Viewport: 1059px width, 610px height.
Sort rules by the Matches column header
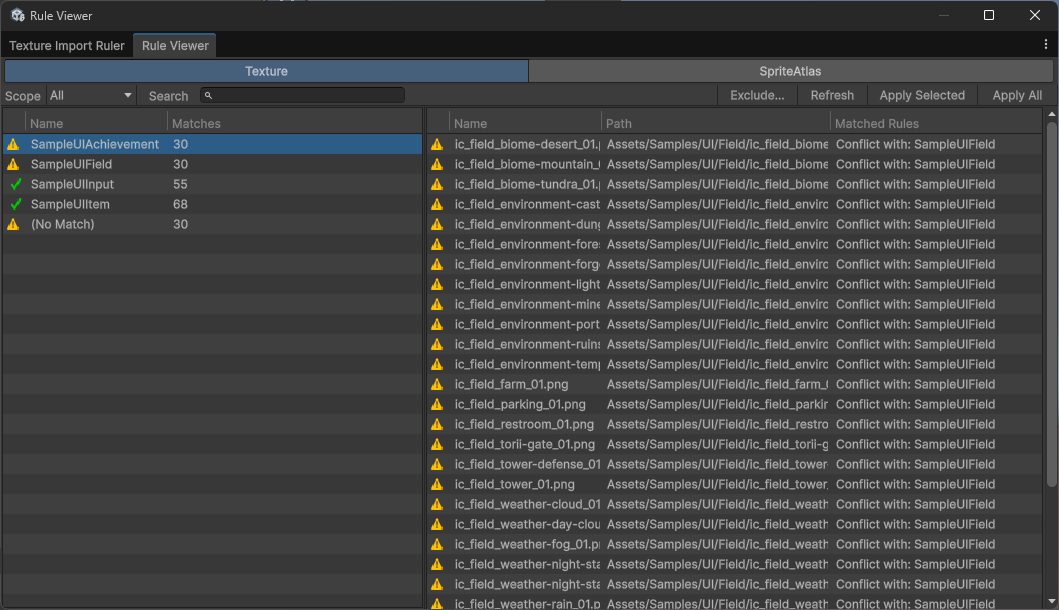coord(294,124)
